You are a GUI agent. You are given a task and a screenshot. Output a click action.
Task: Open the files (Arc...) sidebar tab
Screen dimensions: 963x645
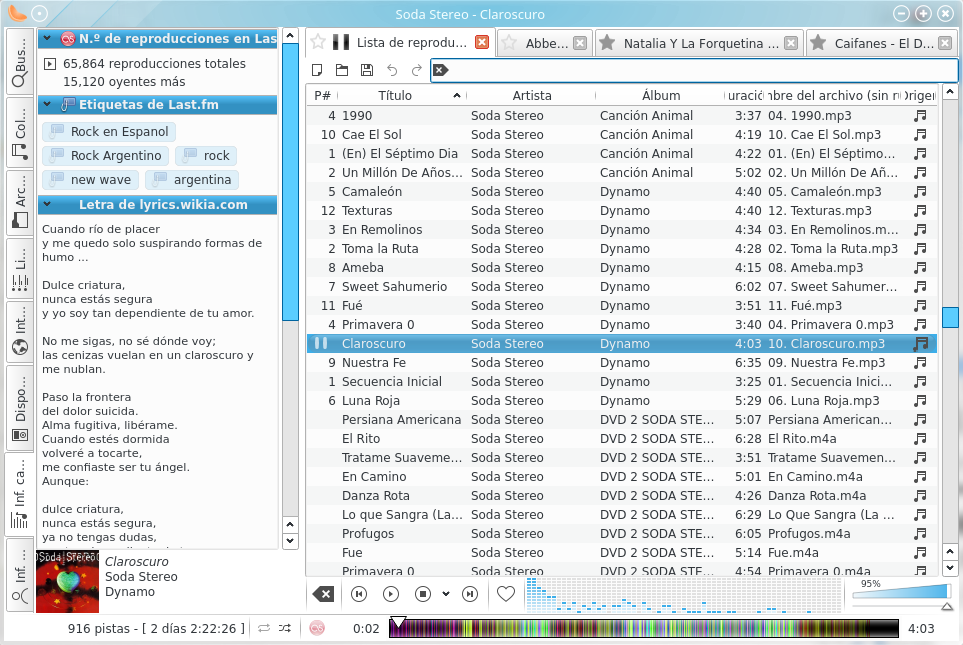pyautogui.click(x=20, y=203)
